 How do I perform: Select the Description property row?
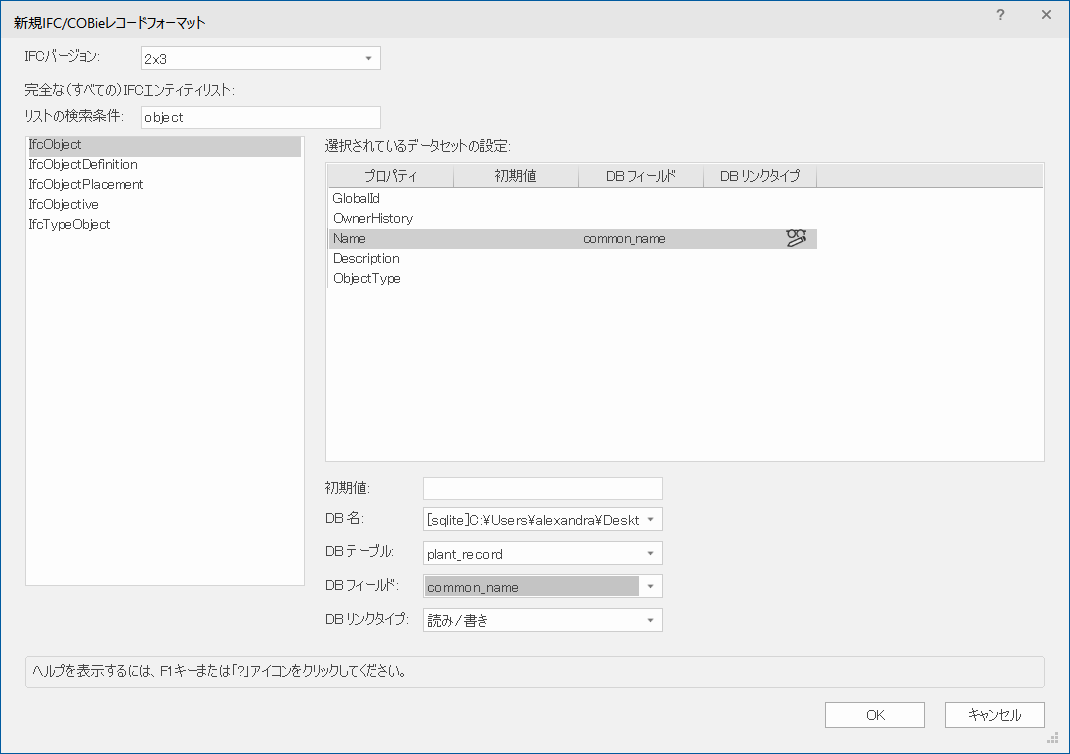point(366,258)
